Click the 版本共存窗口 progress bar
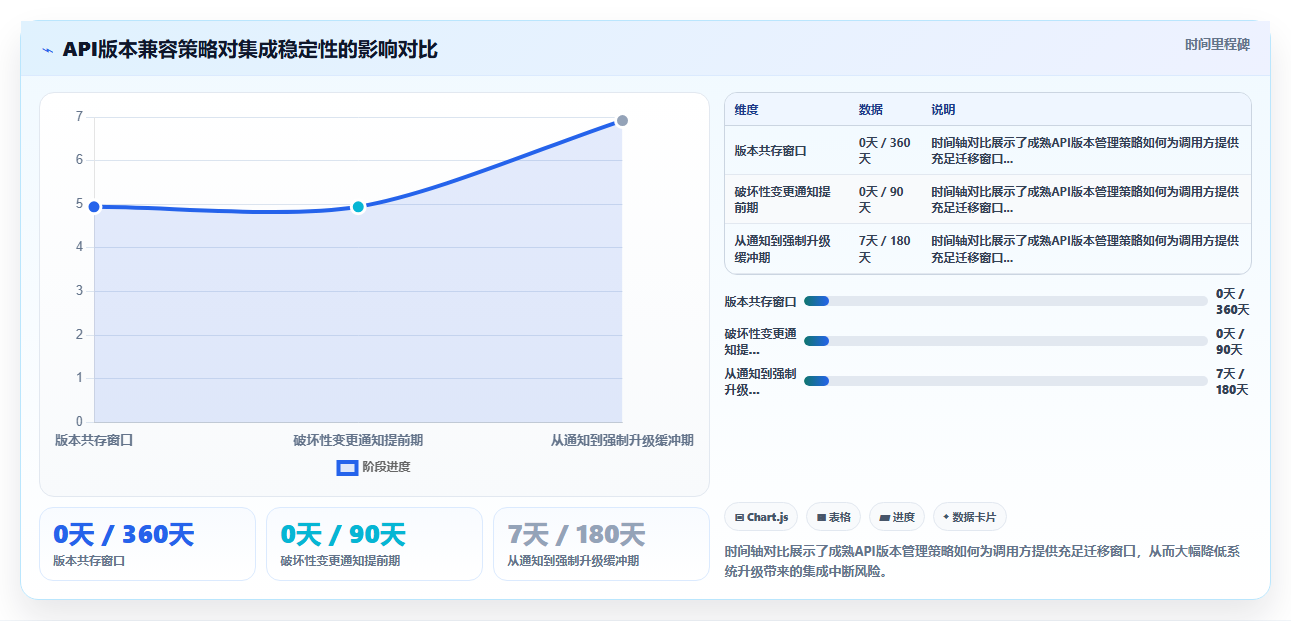1291x621 pixels. (1005, 301)
